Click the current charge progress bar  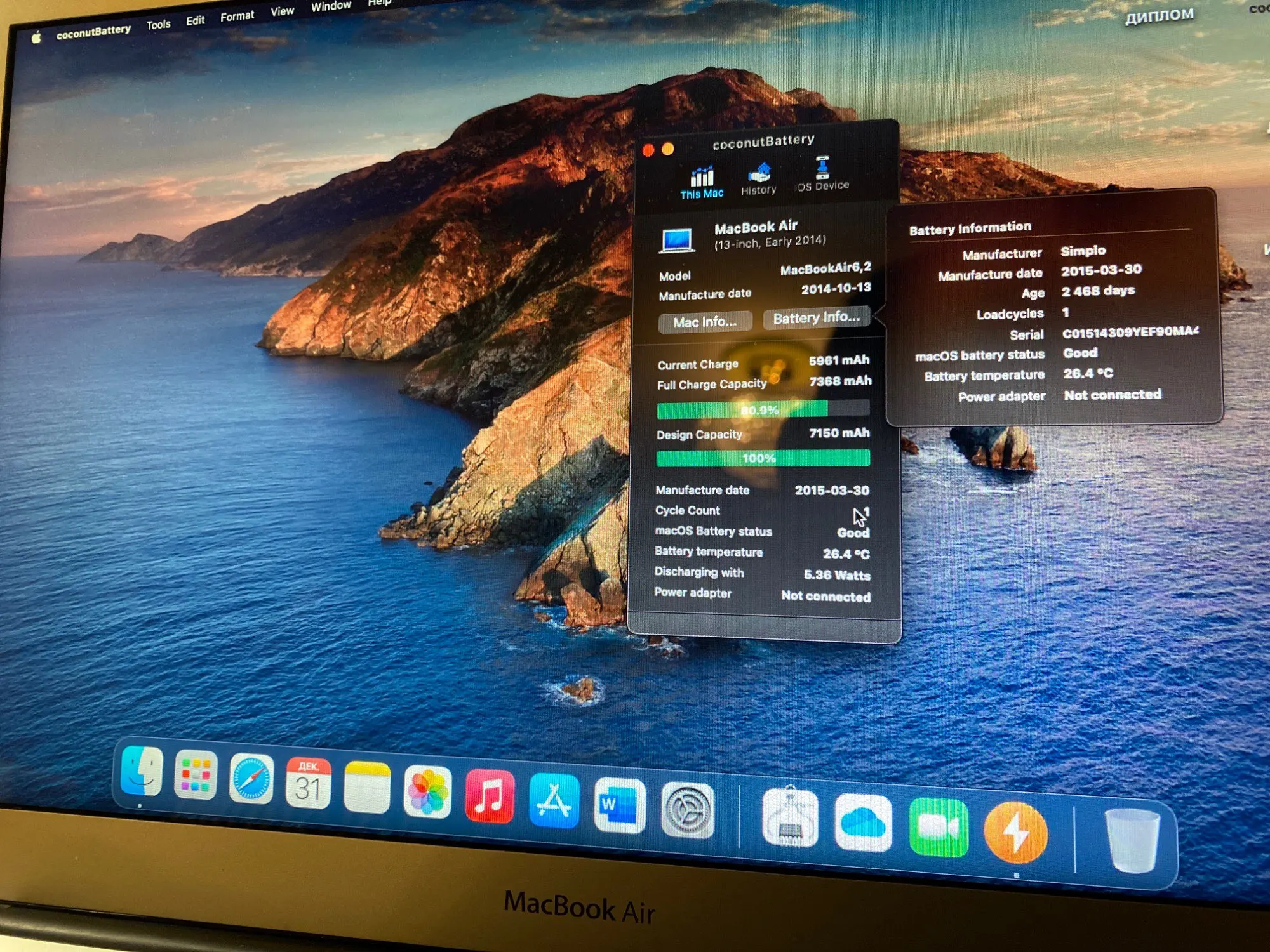[x=763, y=409]
